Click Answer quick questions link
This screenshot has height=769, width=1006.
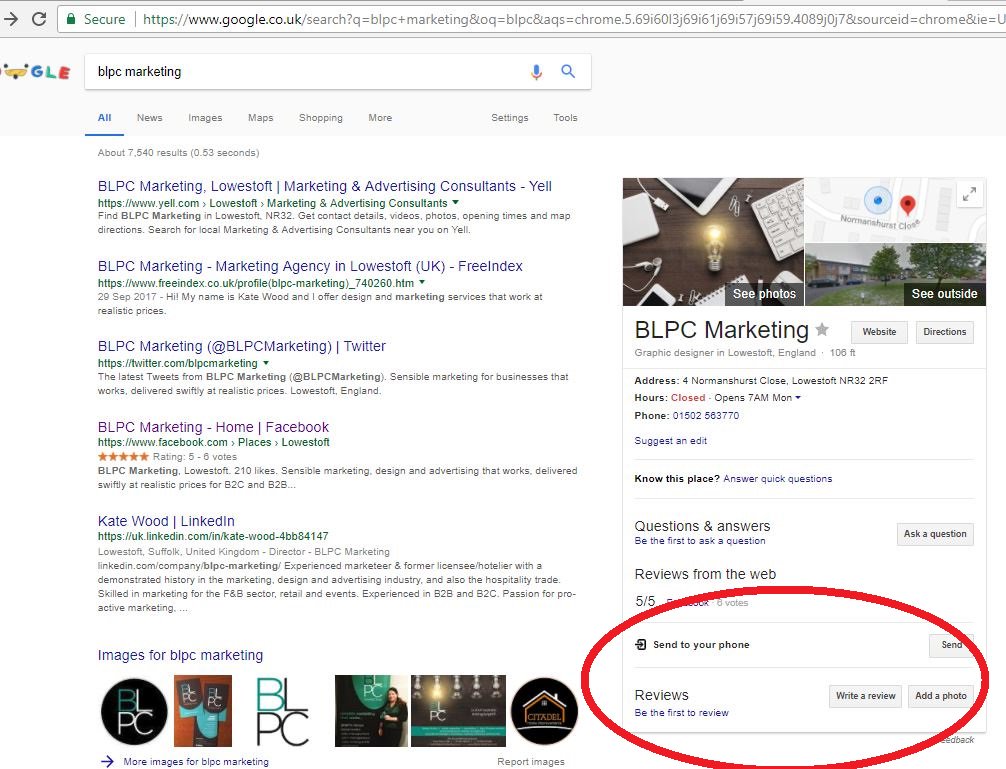(x=778, y=478)
